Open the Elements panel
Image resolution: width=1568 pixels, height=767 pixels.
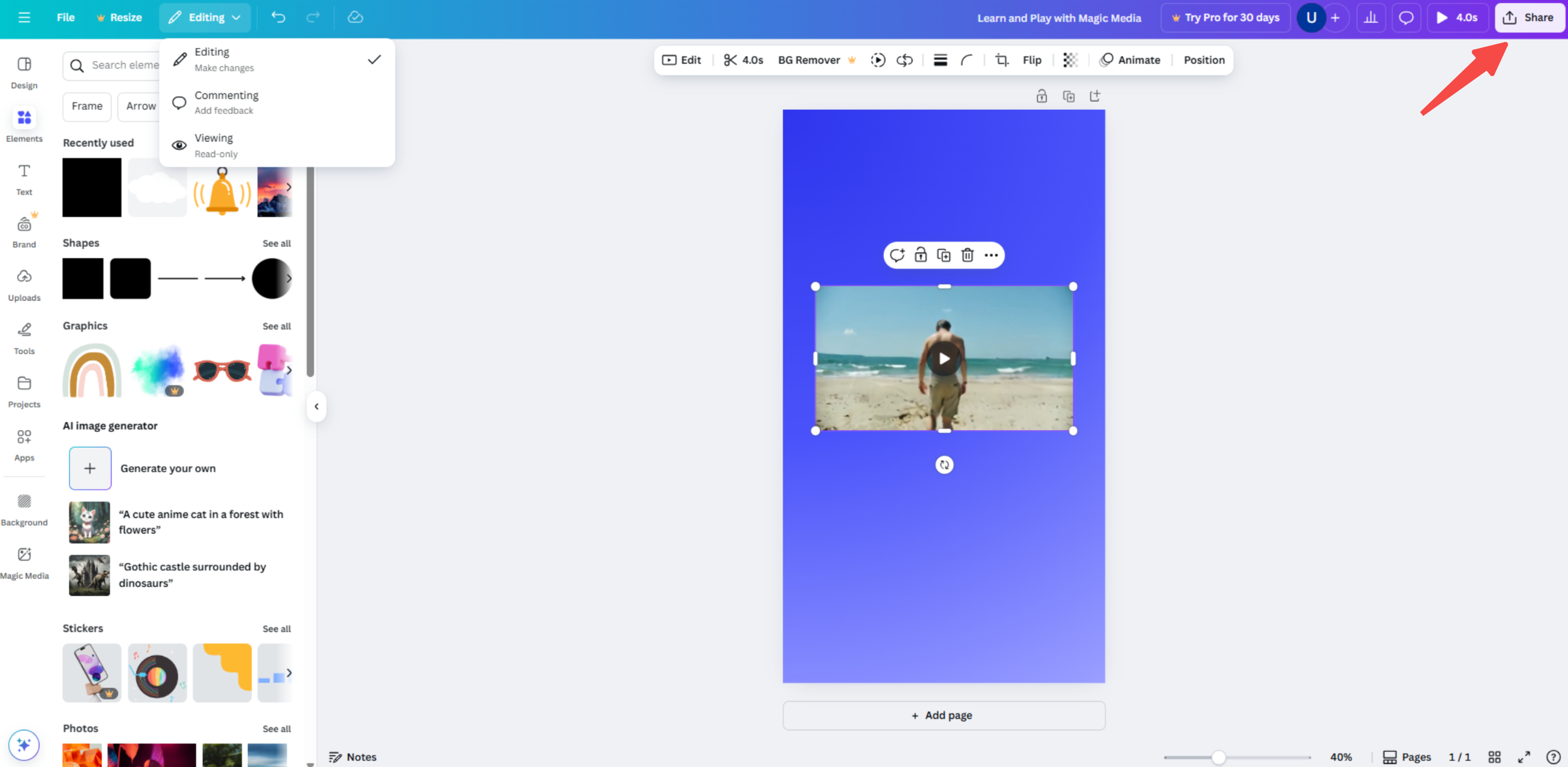[24, 125]
